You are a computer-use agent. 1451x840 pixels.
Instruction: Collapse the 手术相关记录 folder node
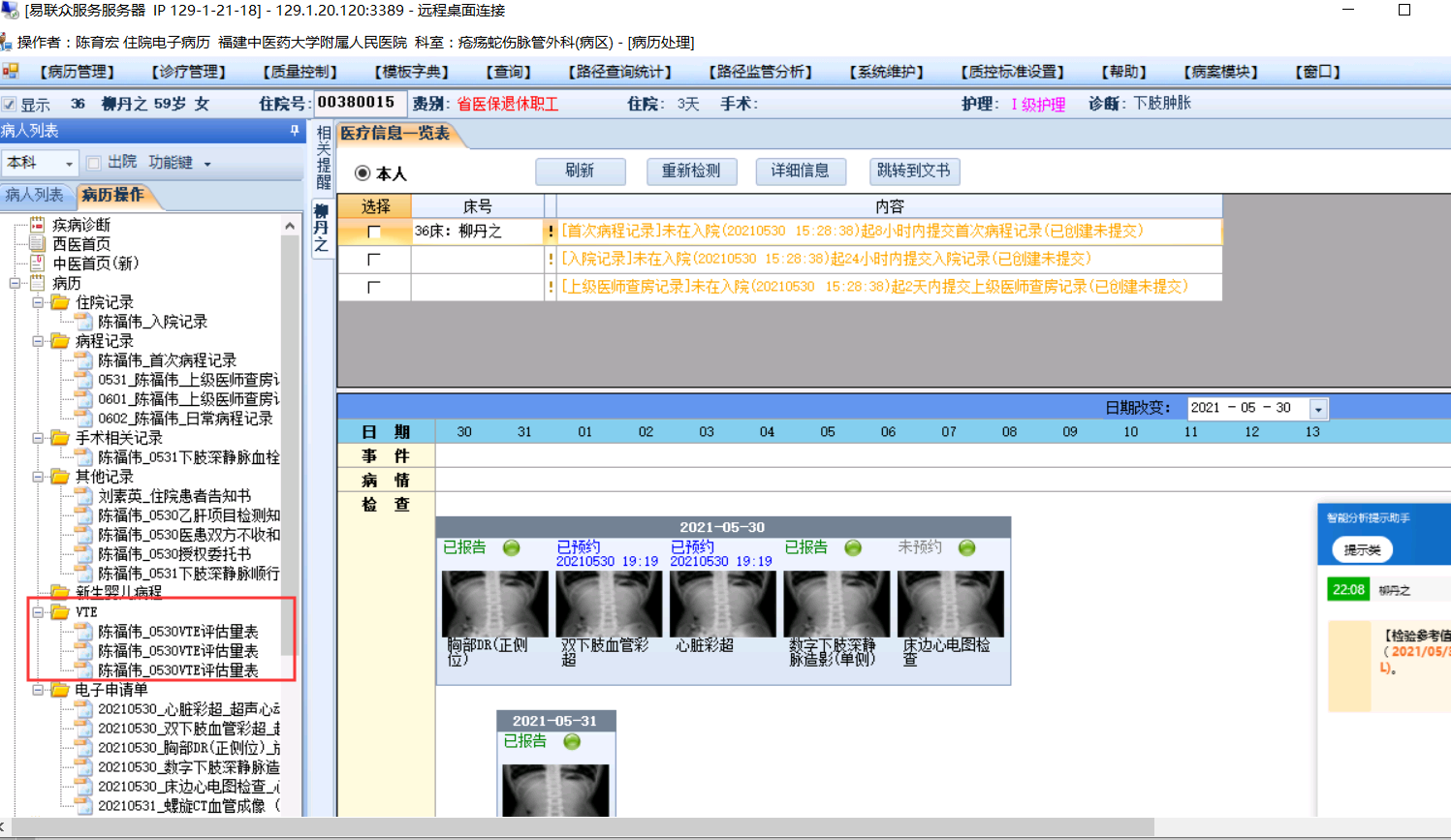38,438
